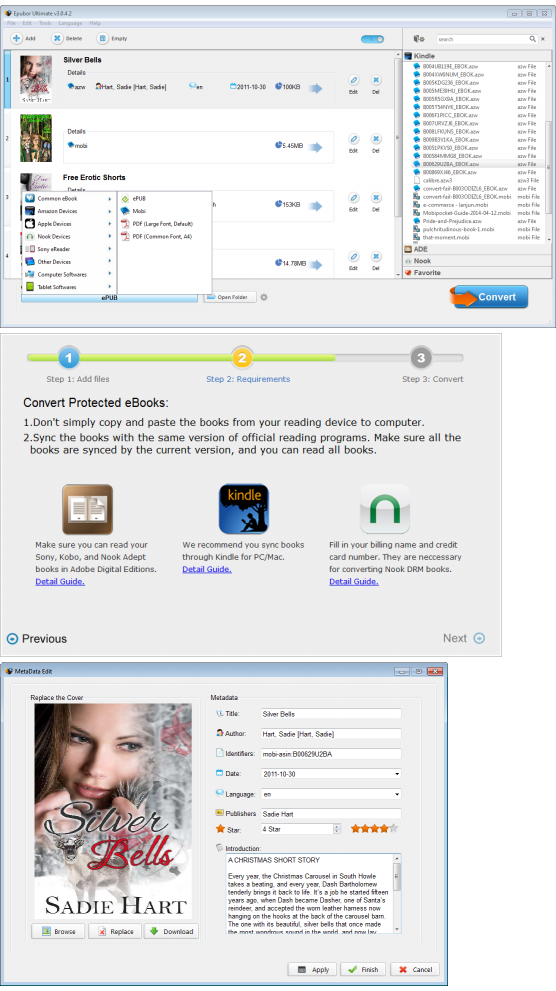This screenshot has height=991, width=556.
Task: Open the Common eBook submenu
Action: 68,198
